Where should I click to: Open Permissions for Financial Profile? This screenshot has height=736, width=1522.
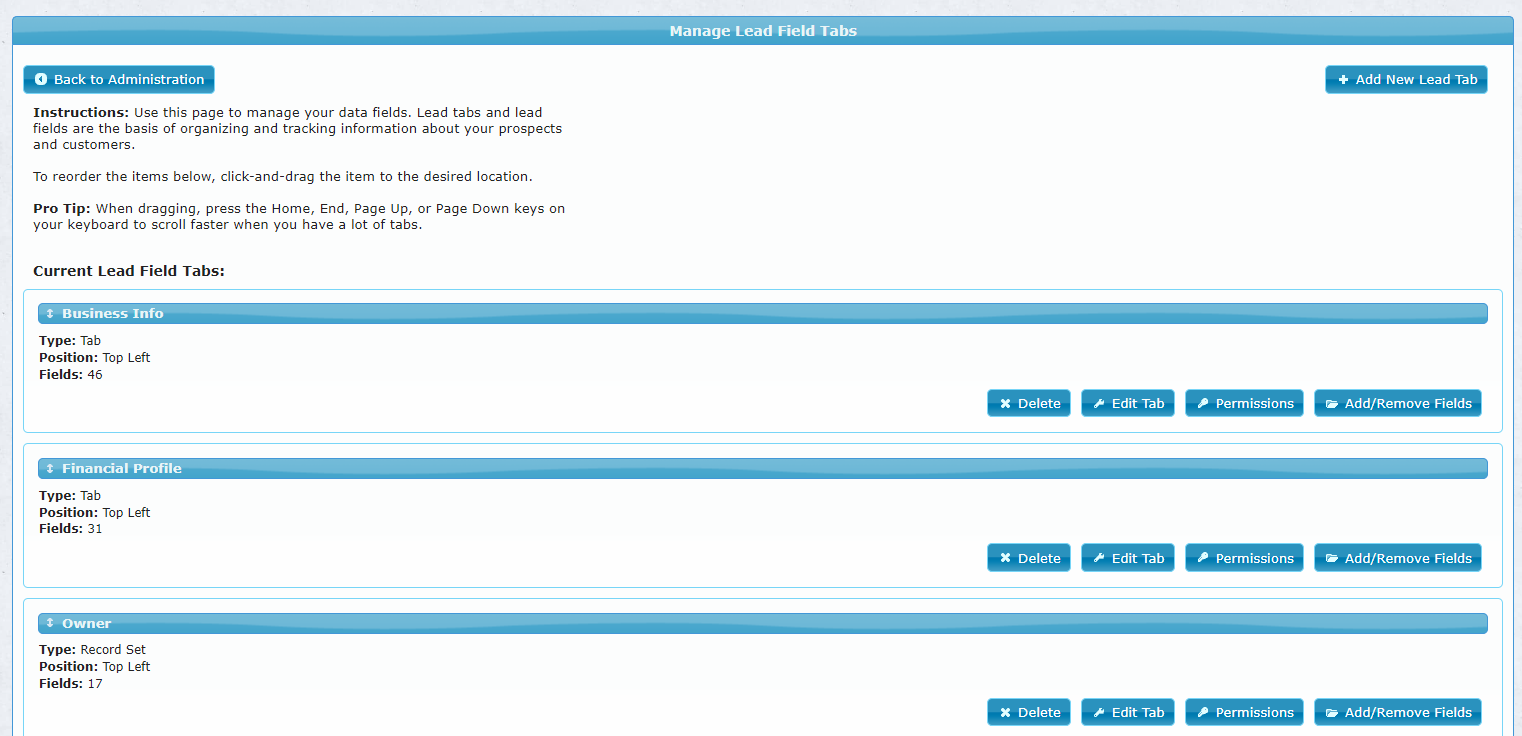tap(1244, 558)
